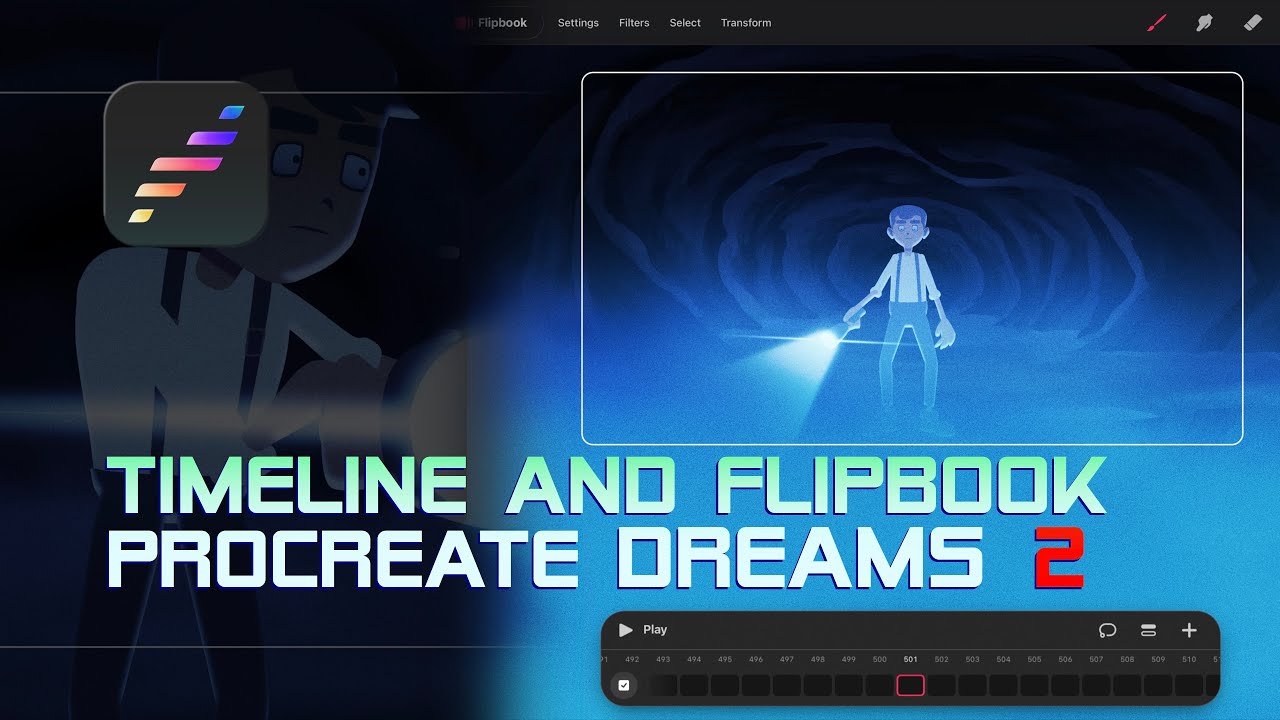Open the Settings menu
1280x720 pixels.
[578, 23]
